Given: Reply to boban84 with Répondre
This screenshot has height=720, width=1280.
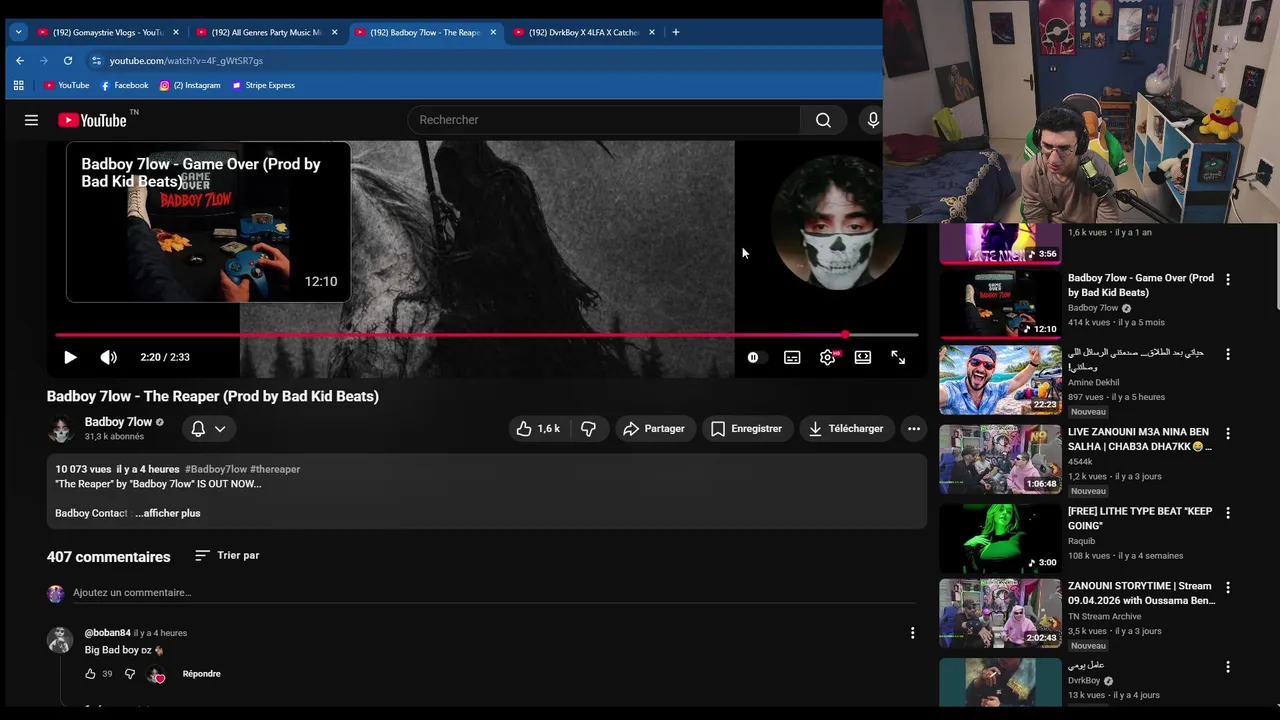Looking at the screenshot, I should tap(201, 674).
